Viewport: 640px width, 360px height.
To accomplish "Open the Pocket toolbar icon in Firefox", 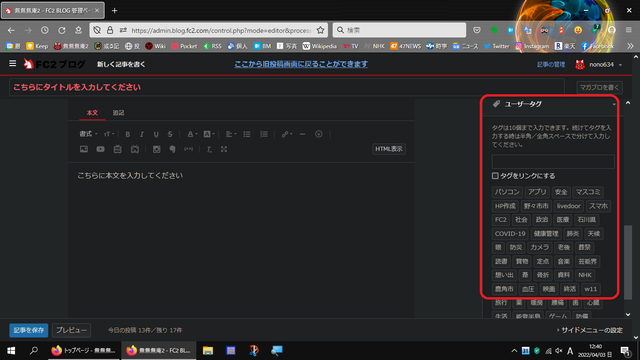I will click(x=477, y=30).
